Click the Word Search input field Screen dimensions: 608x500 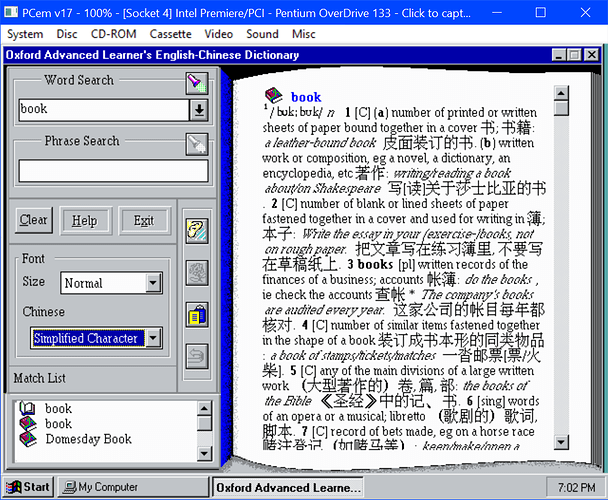click(104, 110)
